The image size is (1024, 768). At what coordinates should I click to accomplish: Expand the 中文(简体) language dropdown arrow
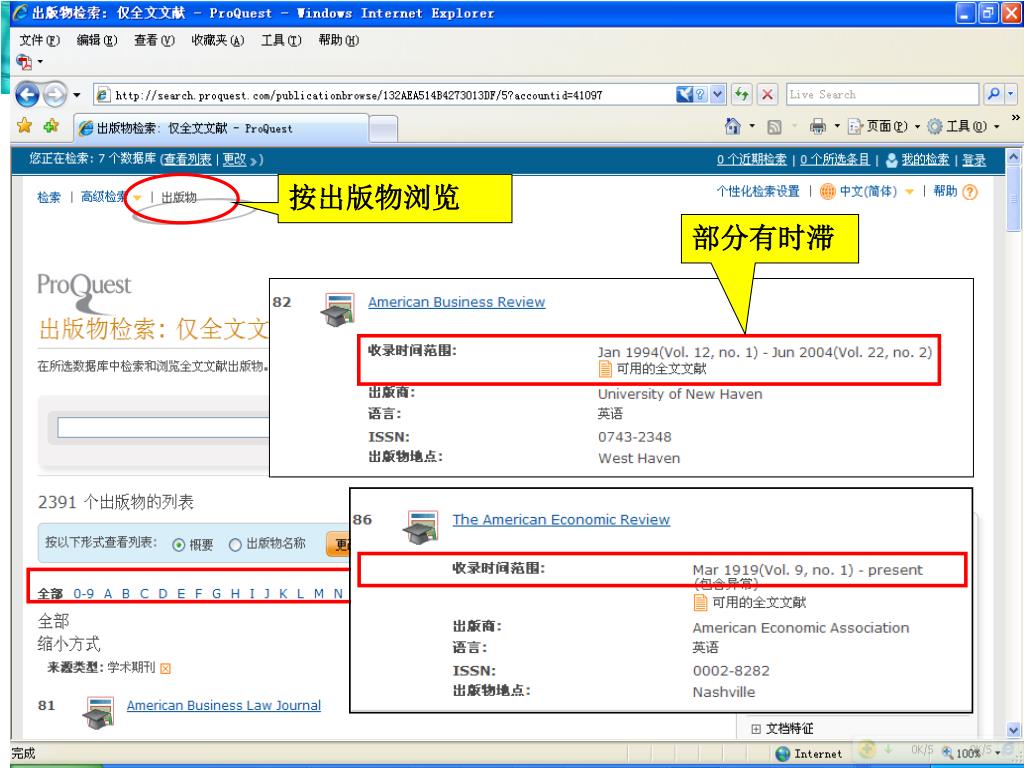(909, 191)
